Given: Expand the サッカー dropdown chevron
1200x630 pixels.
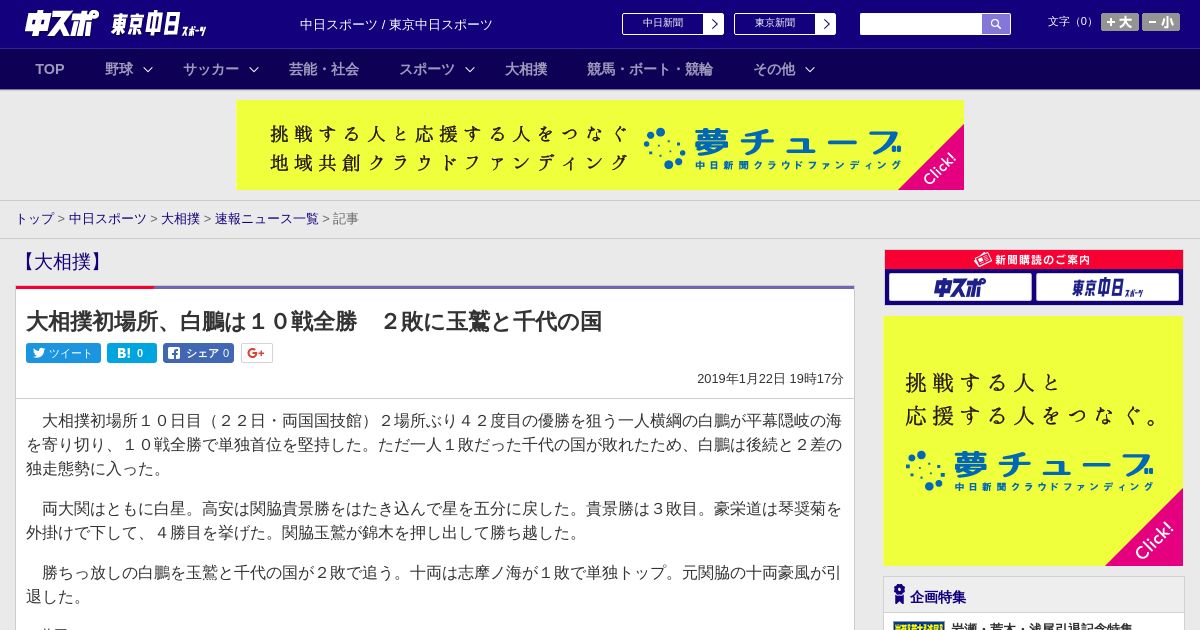Looking at the screenshot, I should (x=254, y=69).
